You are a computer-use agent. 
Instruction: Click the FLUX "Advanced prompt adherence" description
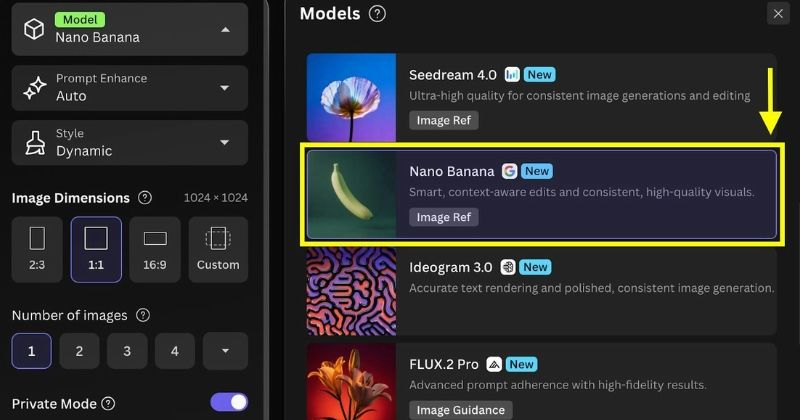tap(558, 385)
